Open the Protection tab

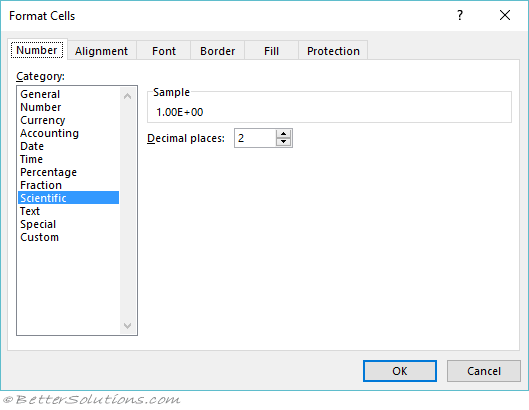[x=333, y=51]
